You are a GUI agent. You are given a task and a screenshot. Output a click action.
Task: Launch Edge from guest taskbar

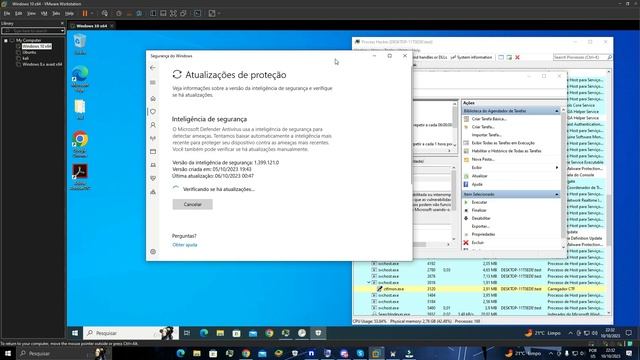(204, 333)
